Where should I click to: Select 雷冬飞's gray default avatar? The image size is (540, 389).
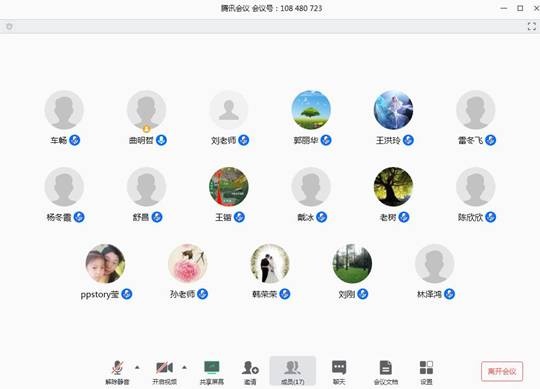476,110
